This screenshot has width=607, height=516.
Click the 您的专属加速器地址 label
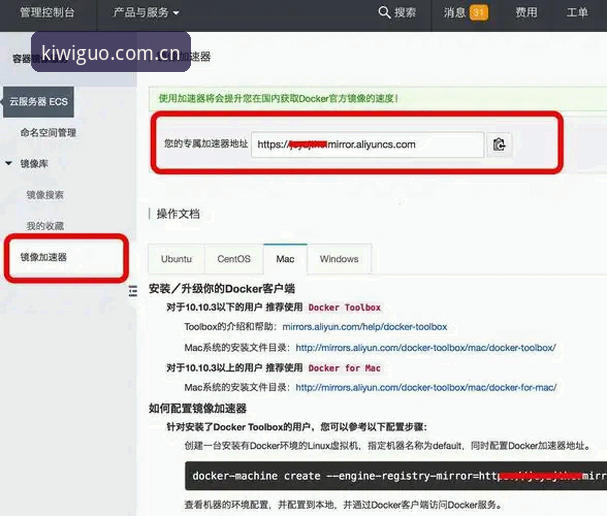pyautogui.click(x=206, y=144)
